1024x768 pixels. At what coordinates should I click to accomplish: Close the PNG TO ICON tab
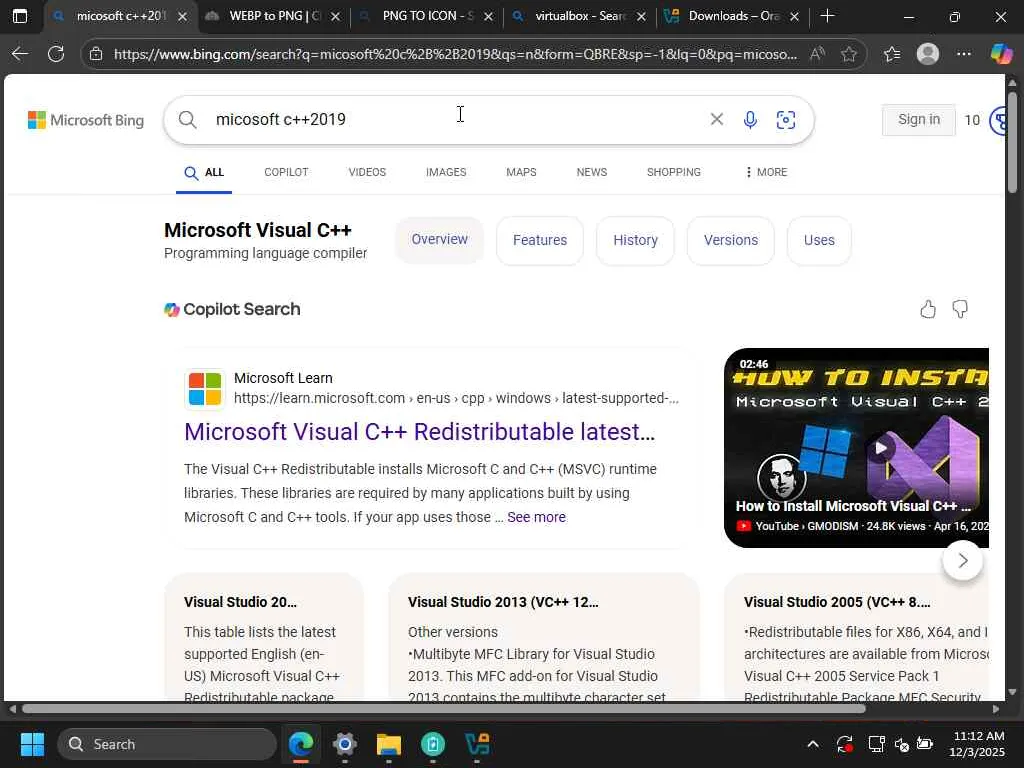(x=488, y=17)
